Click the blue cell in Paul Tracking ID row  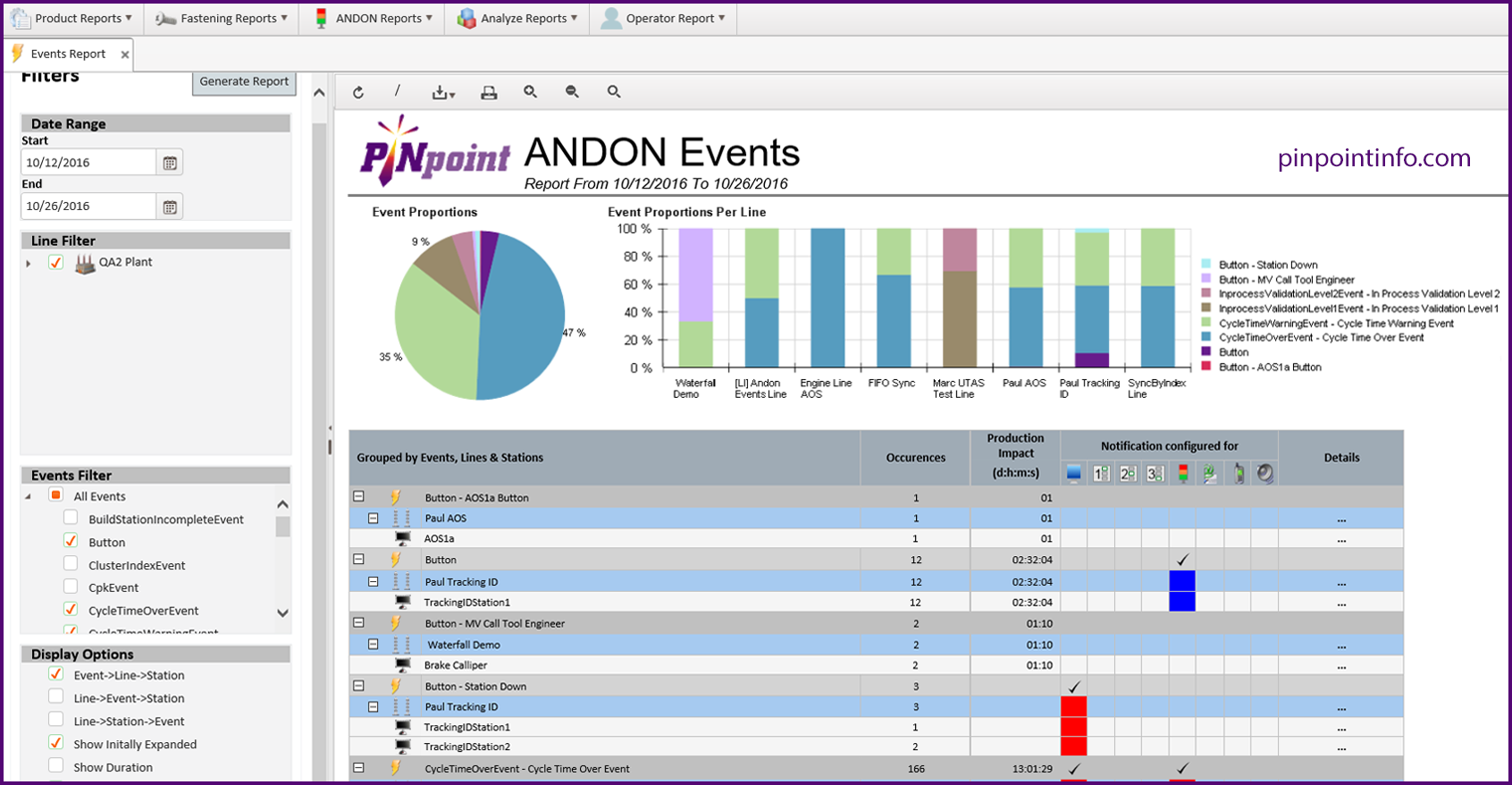coord(1182,581)
